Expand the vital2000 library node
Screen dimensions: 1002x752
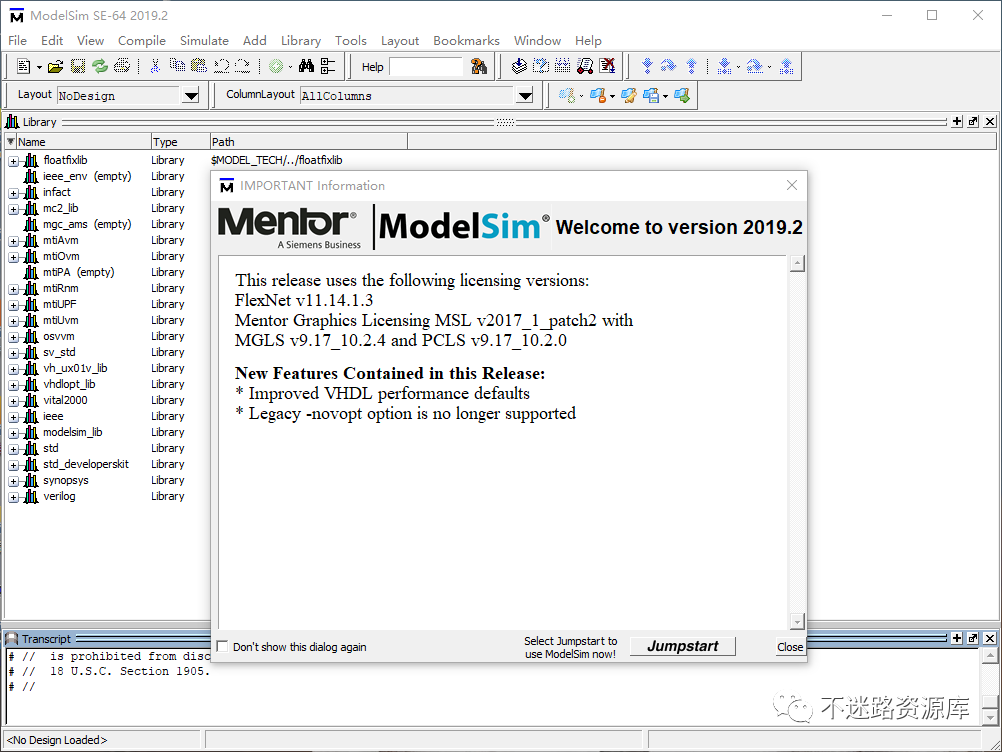[13, 401]
